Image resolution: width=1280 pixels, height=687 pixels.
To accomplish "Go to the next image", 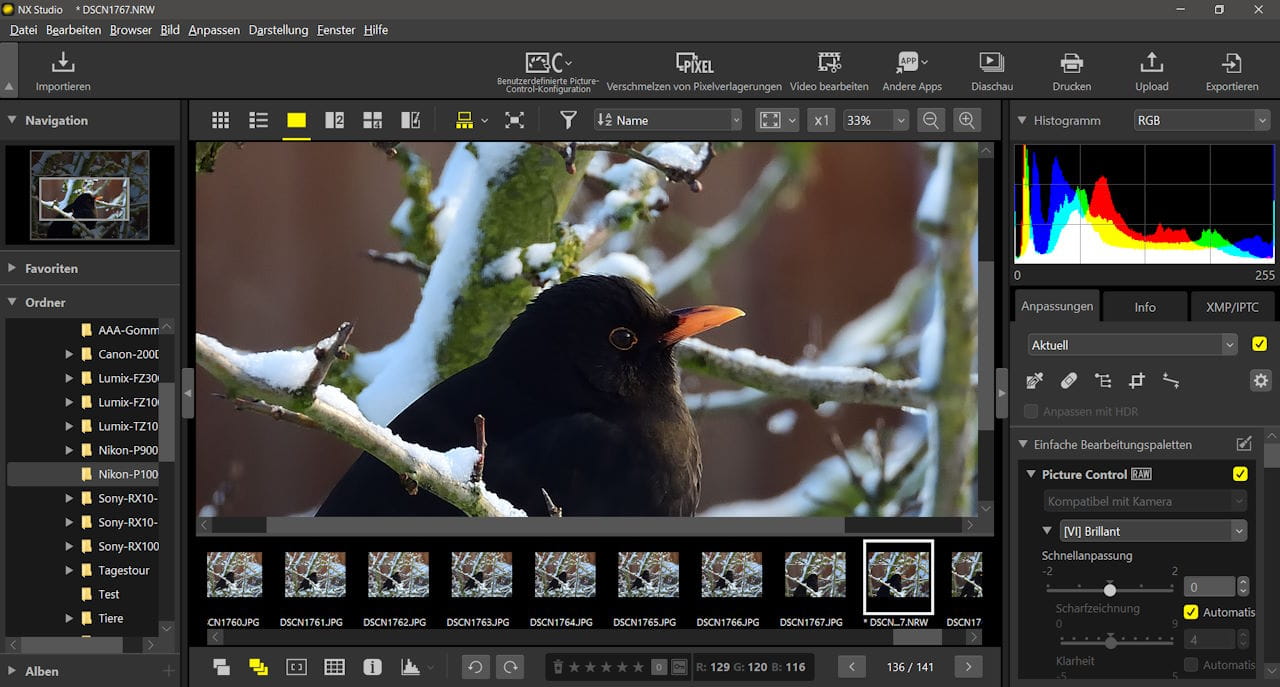I will pos(967,667).
